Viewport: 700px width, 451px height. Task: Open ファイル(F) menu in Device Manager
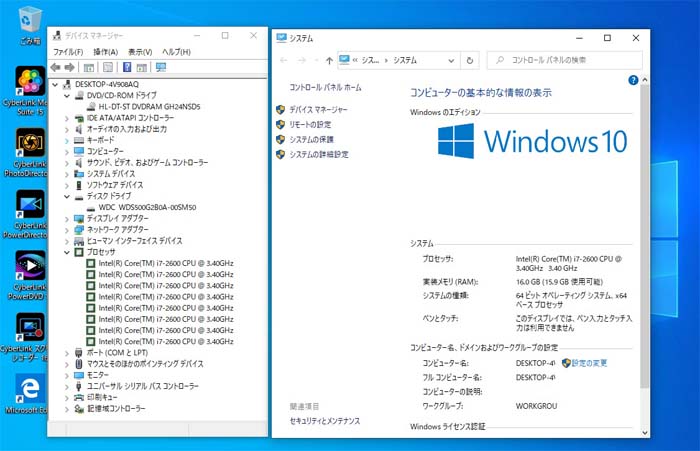tap(68, 52)
